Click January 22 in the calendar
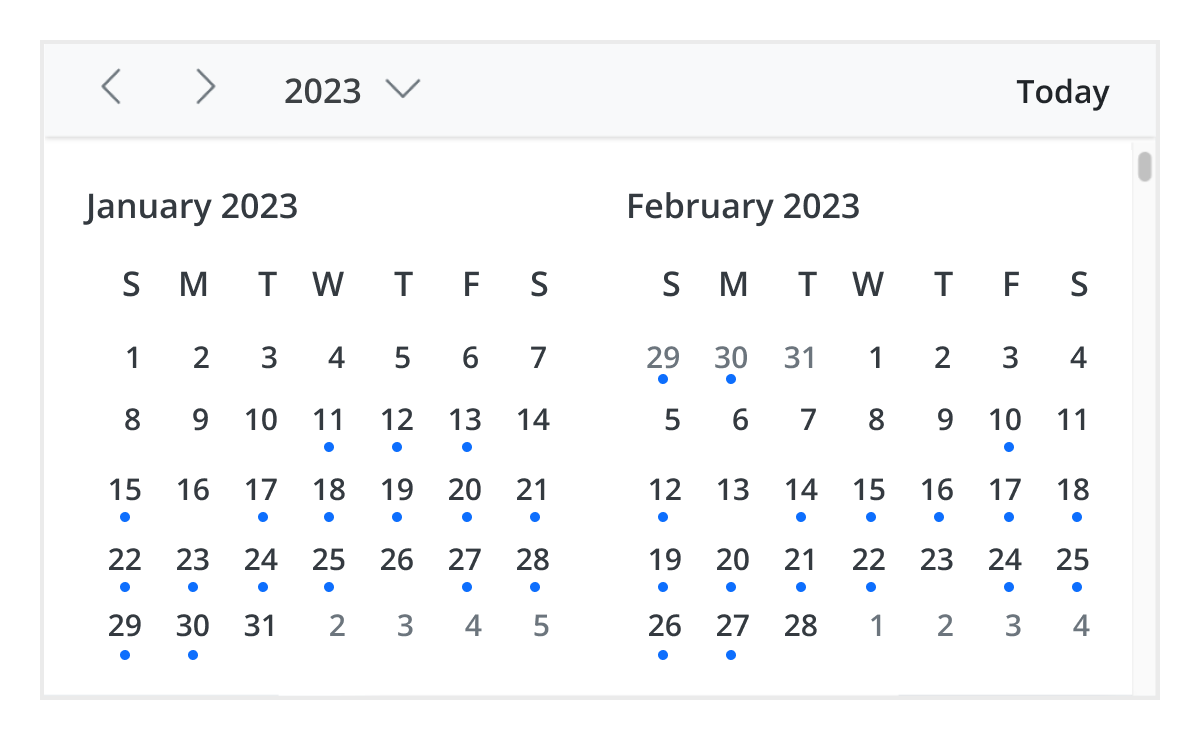Image resolution: width=1200 pixels, height=740 pixels. coord(124,558)
